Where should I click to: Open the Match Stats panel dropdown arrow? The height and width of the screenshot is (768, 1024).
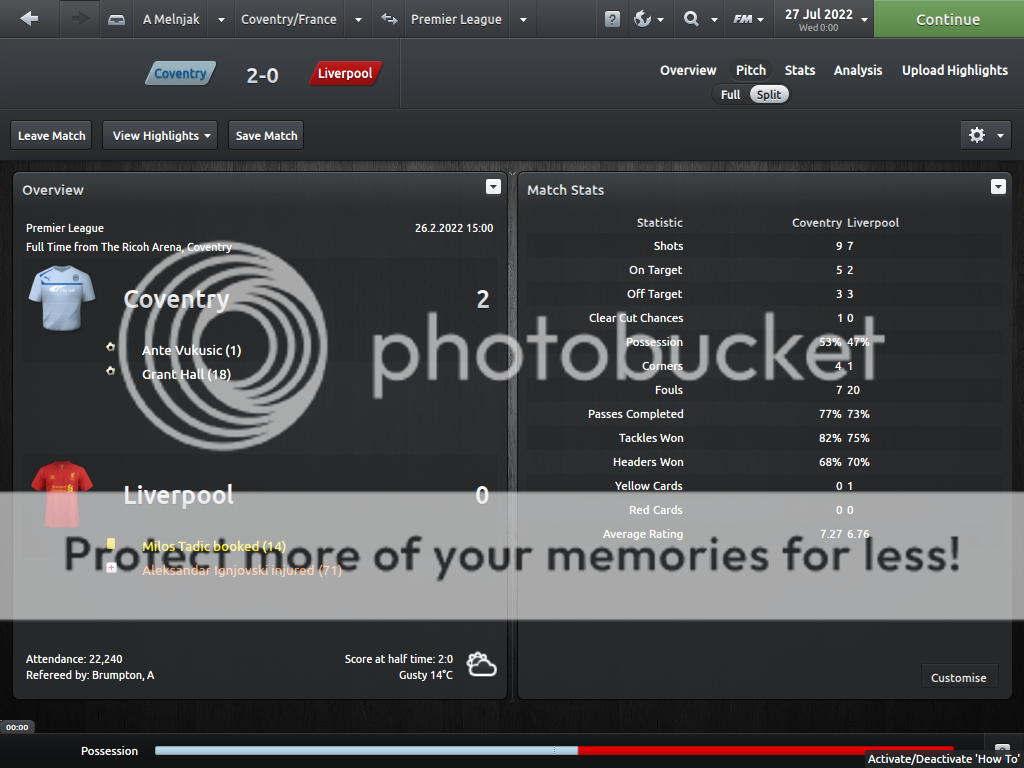[998, 187]
